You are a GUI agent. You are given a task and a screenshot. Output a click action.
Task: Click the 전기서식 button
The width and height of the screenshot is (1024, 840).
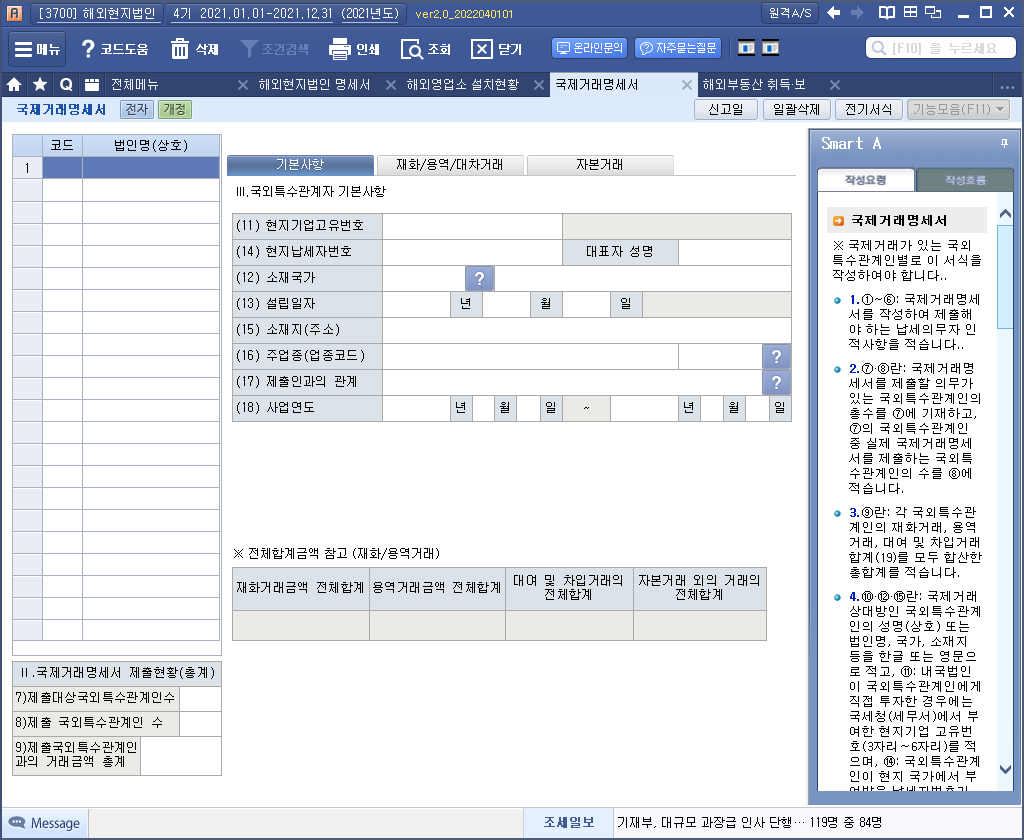(868, 109)
